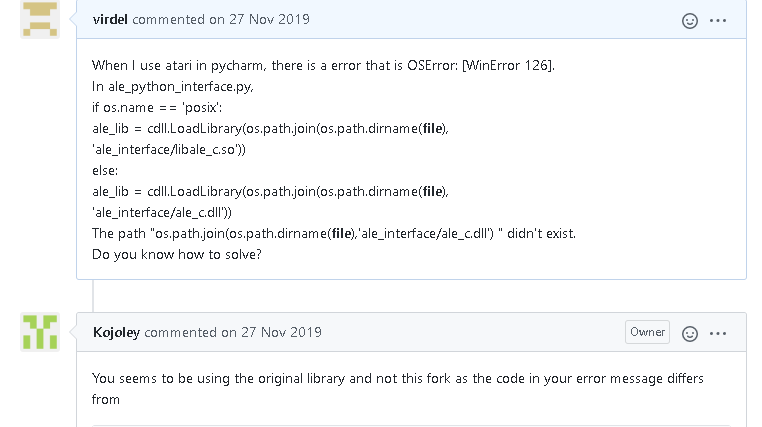Click the 'else:' line in virdel's comment
Viewport: 762px width, 427px height.
point(106,170)
